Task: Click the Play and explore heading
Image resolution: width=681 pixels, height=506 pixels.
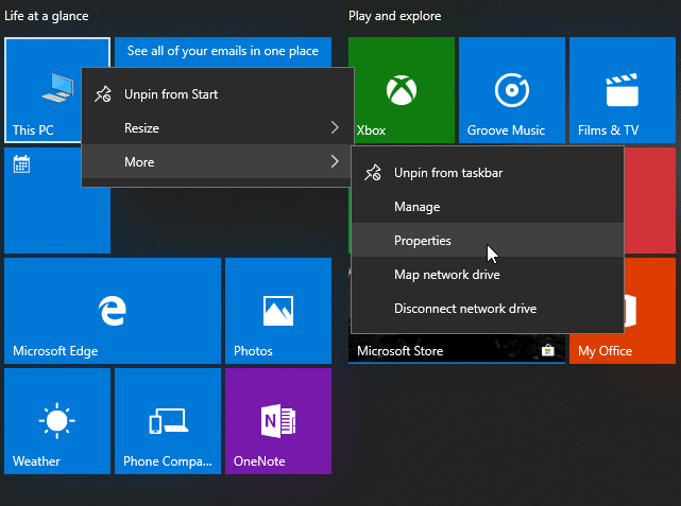Action: click(x=395, y=16)
